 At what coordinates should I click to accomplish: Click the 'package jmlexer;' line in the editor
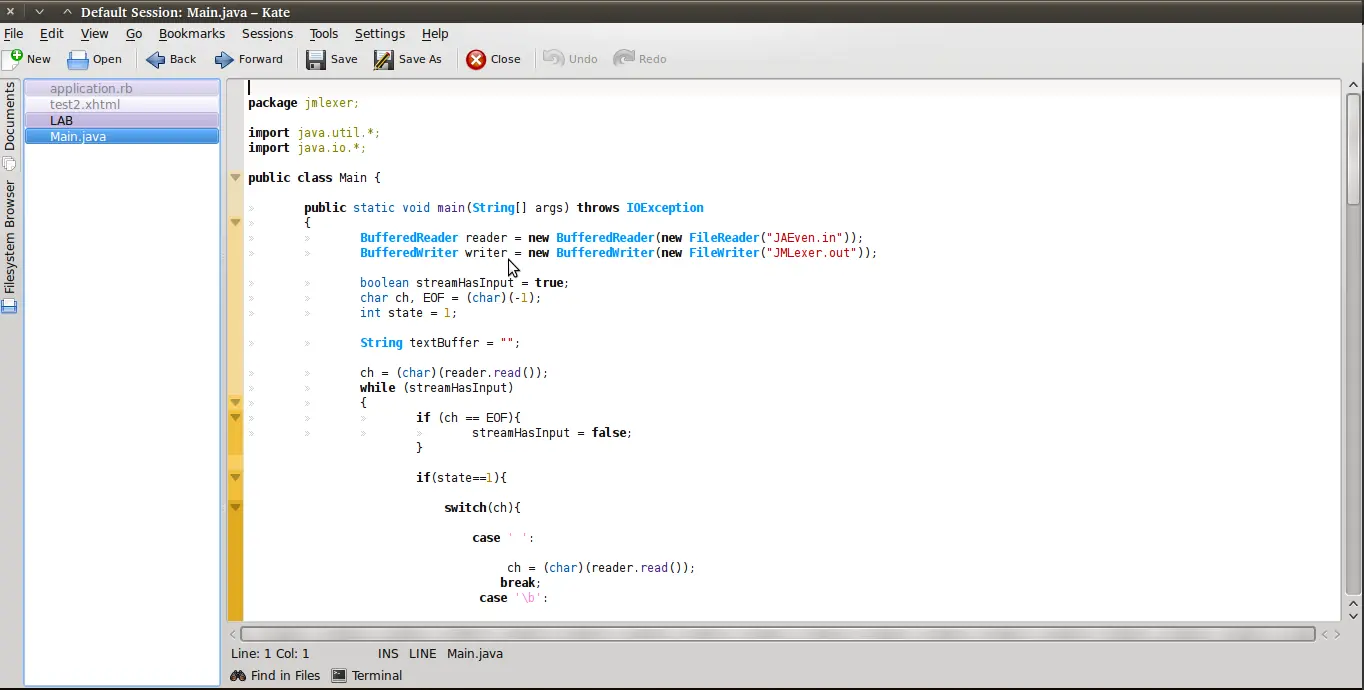(x=303, y=103)
